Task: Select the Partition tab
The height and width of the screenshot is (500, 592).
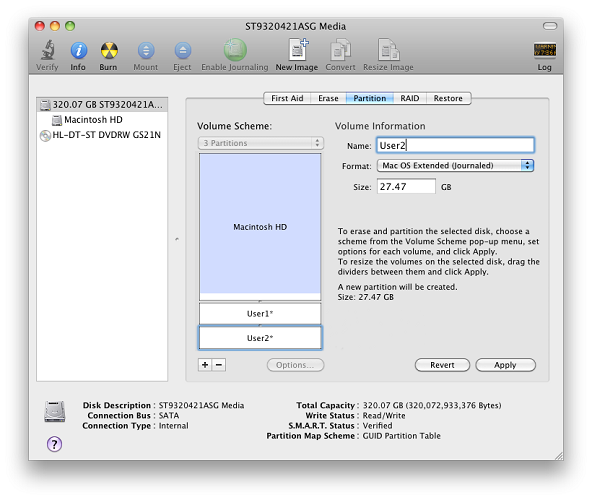Action: click(370, 98)
